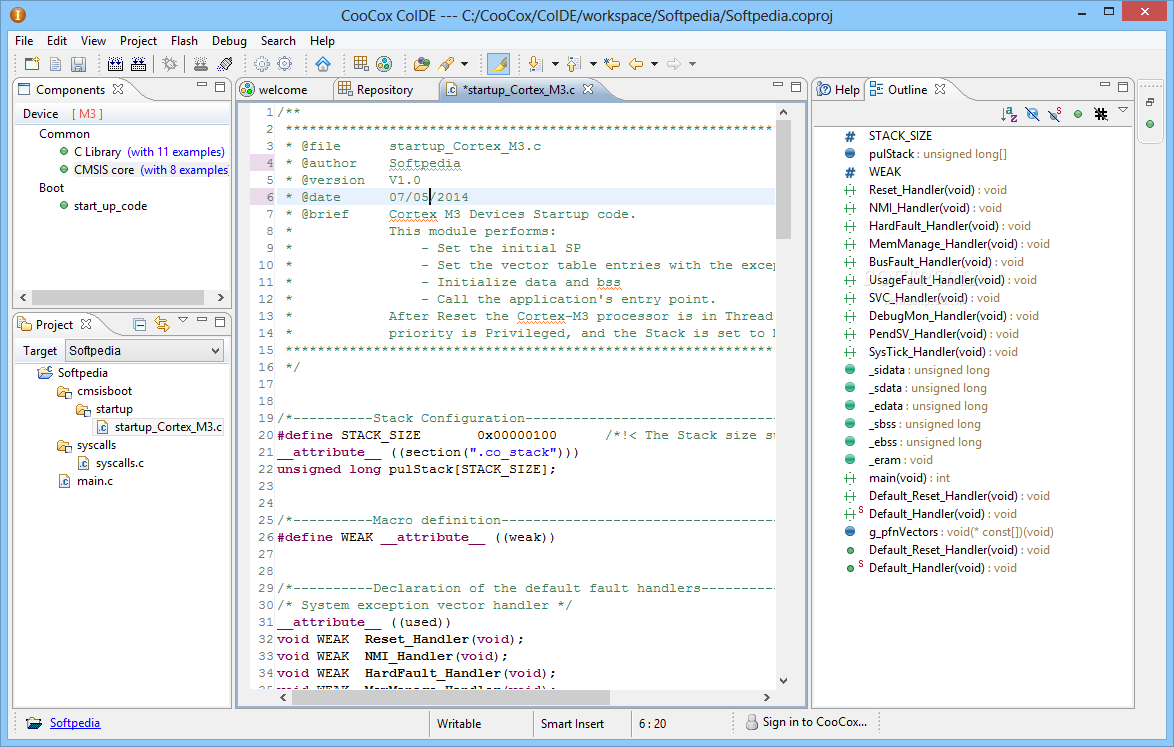Click the second gear icon in the toolbar
The height and width of the screenshot is (747, 1174).
(x=285, y=64)
